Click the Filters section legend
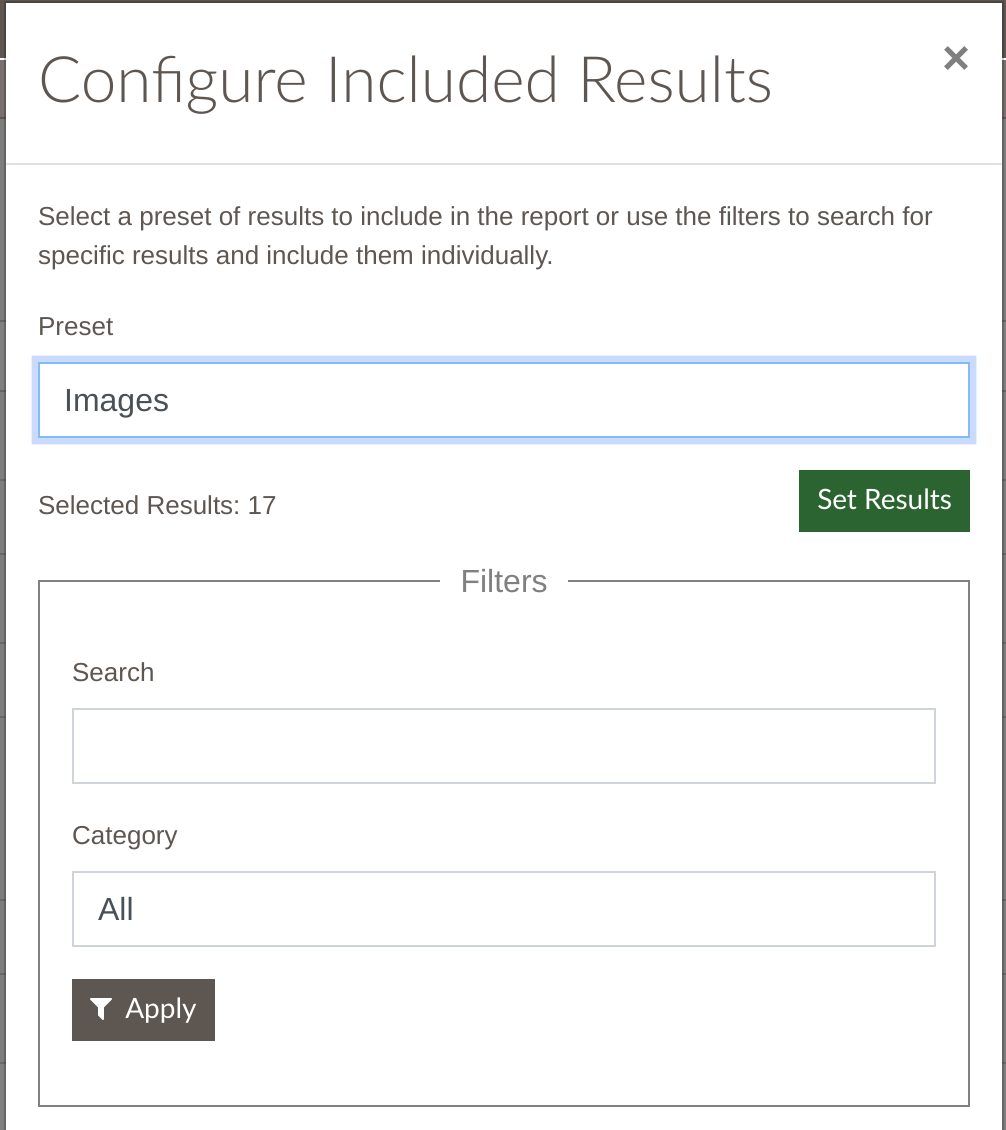Viewport: 1006px width, 1130px height. (504, 582)
